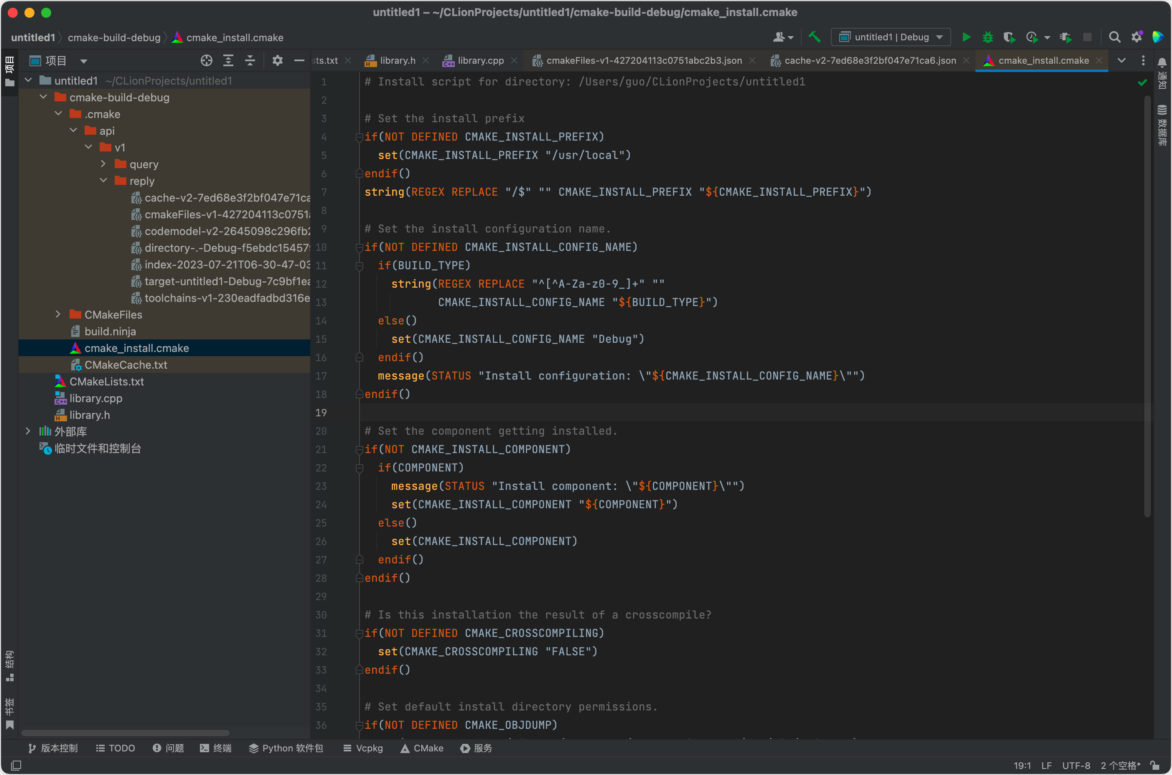Open the Vcpkg tool window
The image size is (1172, 775).
pyautogui.click(x=363, y=748)
